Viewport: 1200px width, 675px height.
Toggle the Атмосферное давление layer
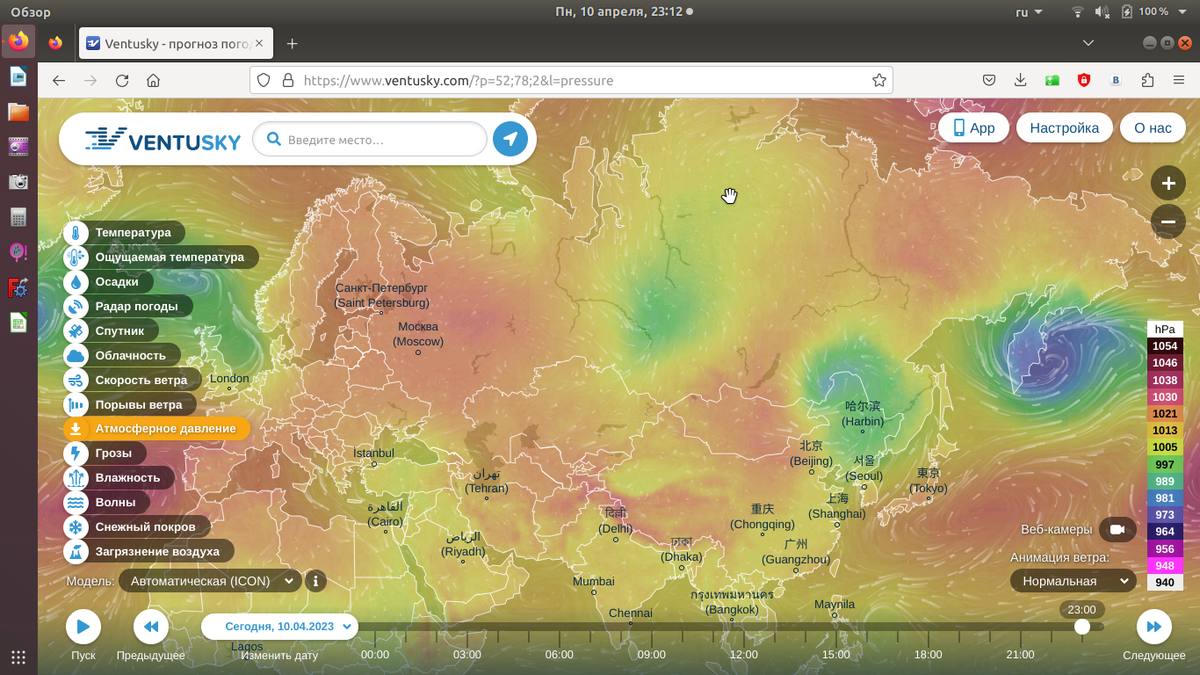coord(156,429)
